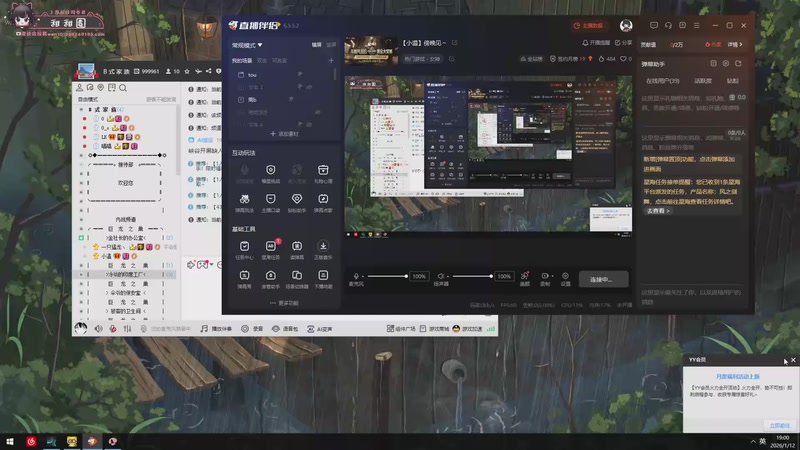Click the refresh icon in 弹幕助手 panel
800x450 pixels.
pyautogui.click(x=738, y=64)
